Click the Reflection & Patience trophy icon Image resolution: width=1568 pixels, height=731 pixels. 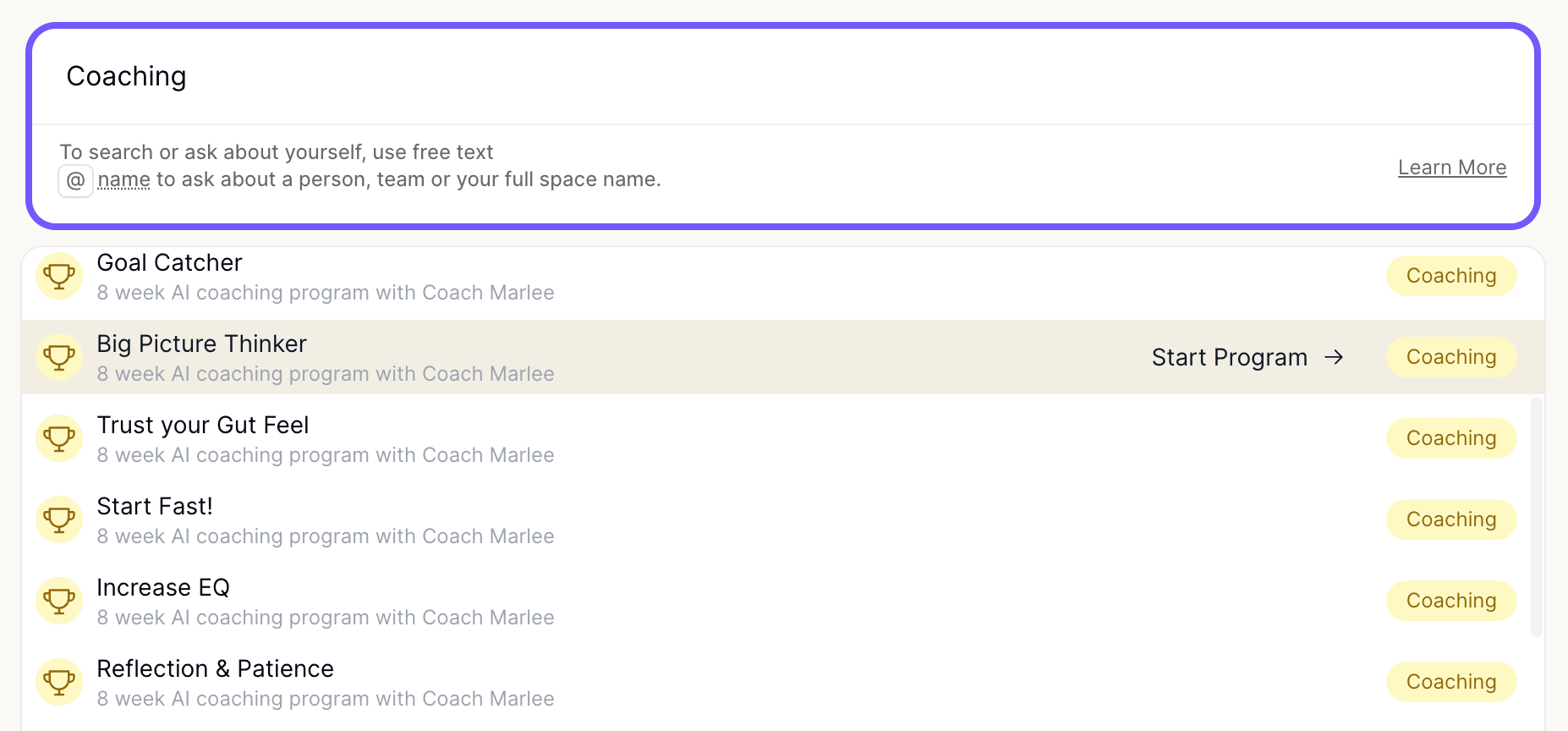point(59,682)
